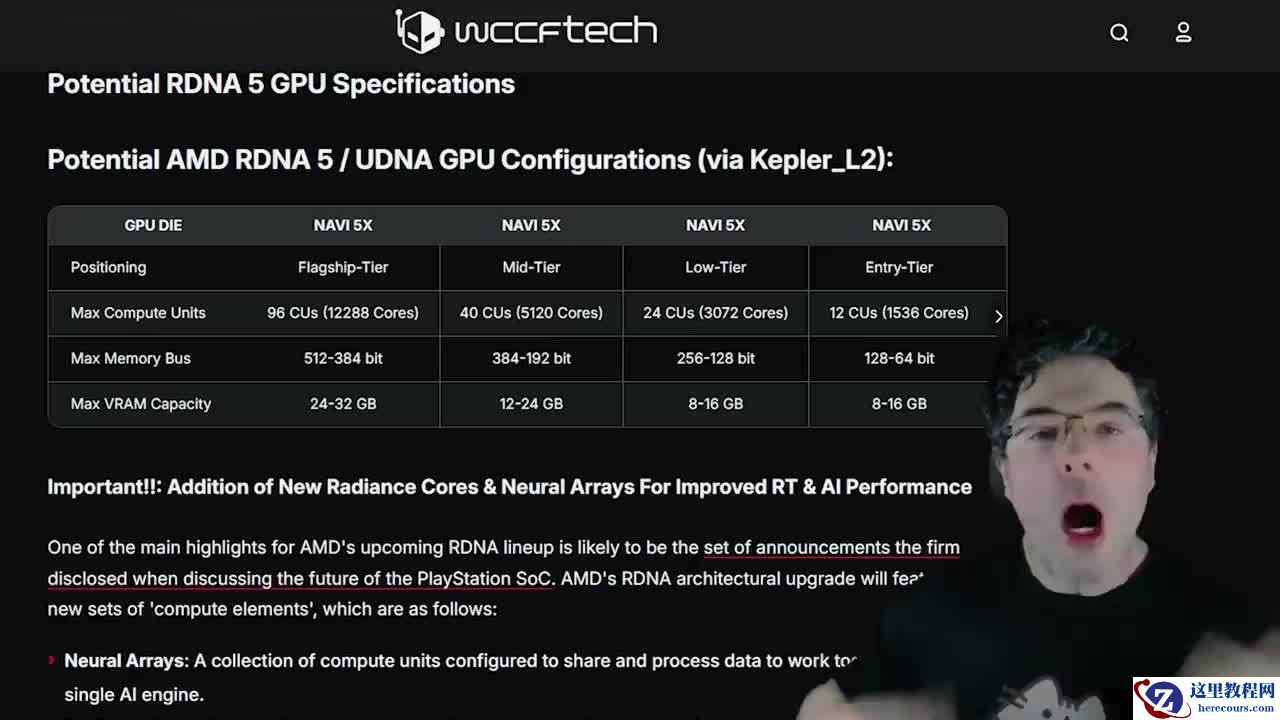Screen dimensions: 1280x720
Task: Click the 40 CUs (5120 Cores) cell
Action: coord(531,313)
